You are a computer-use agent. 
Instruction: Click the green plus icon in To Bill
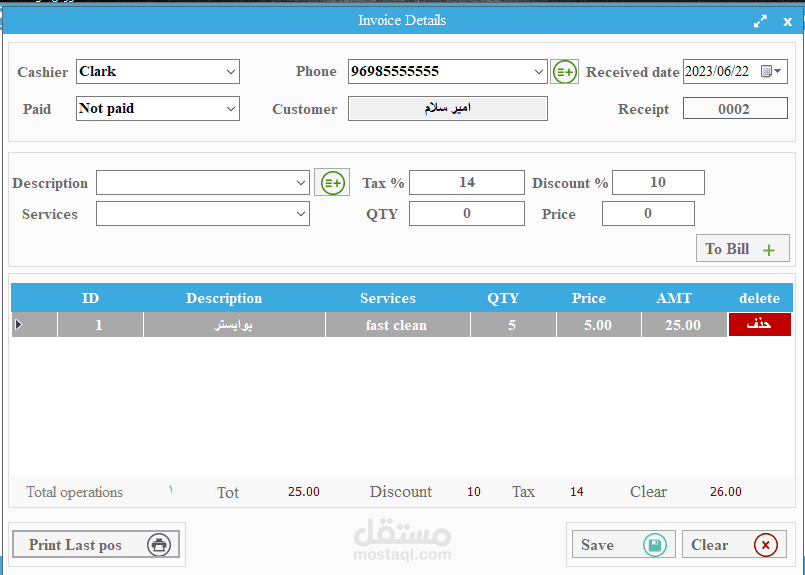click(x=769, y=250)
